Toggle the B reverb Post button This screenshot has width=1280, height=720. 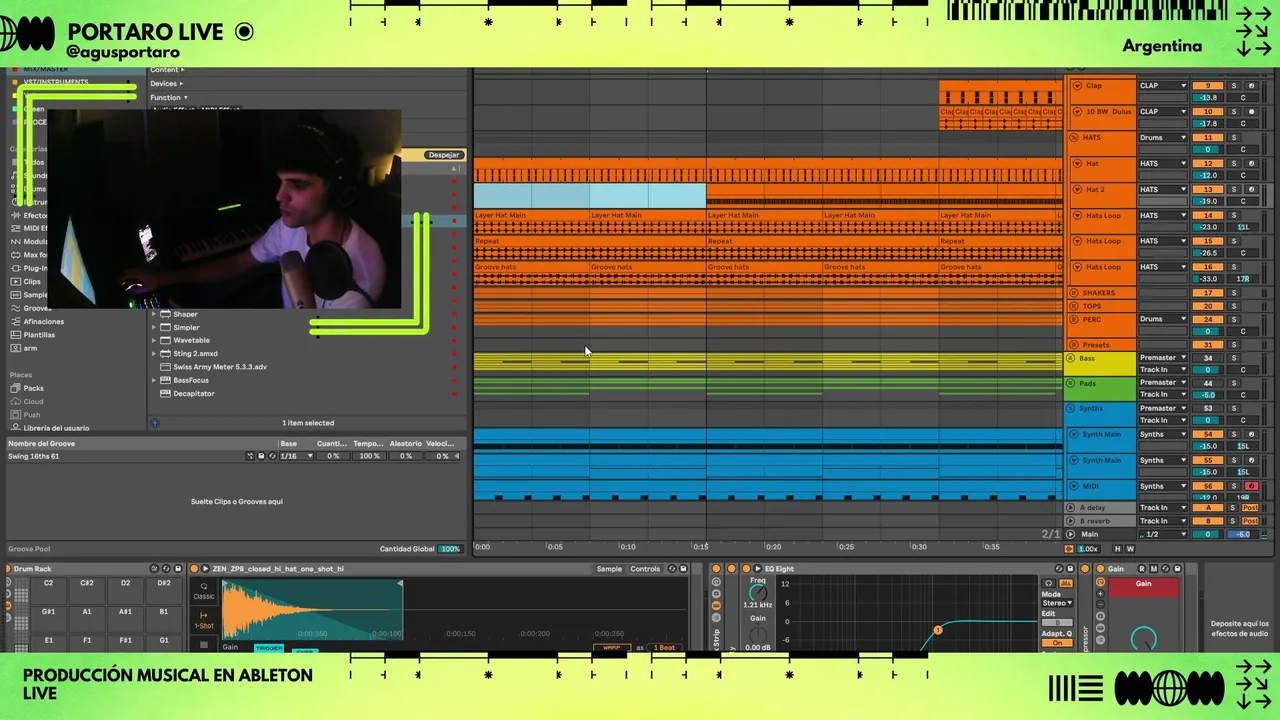[x=1250, y=521]
